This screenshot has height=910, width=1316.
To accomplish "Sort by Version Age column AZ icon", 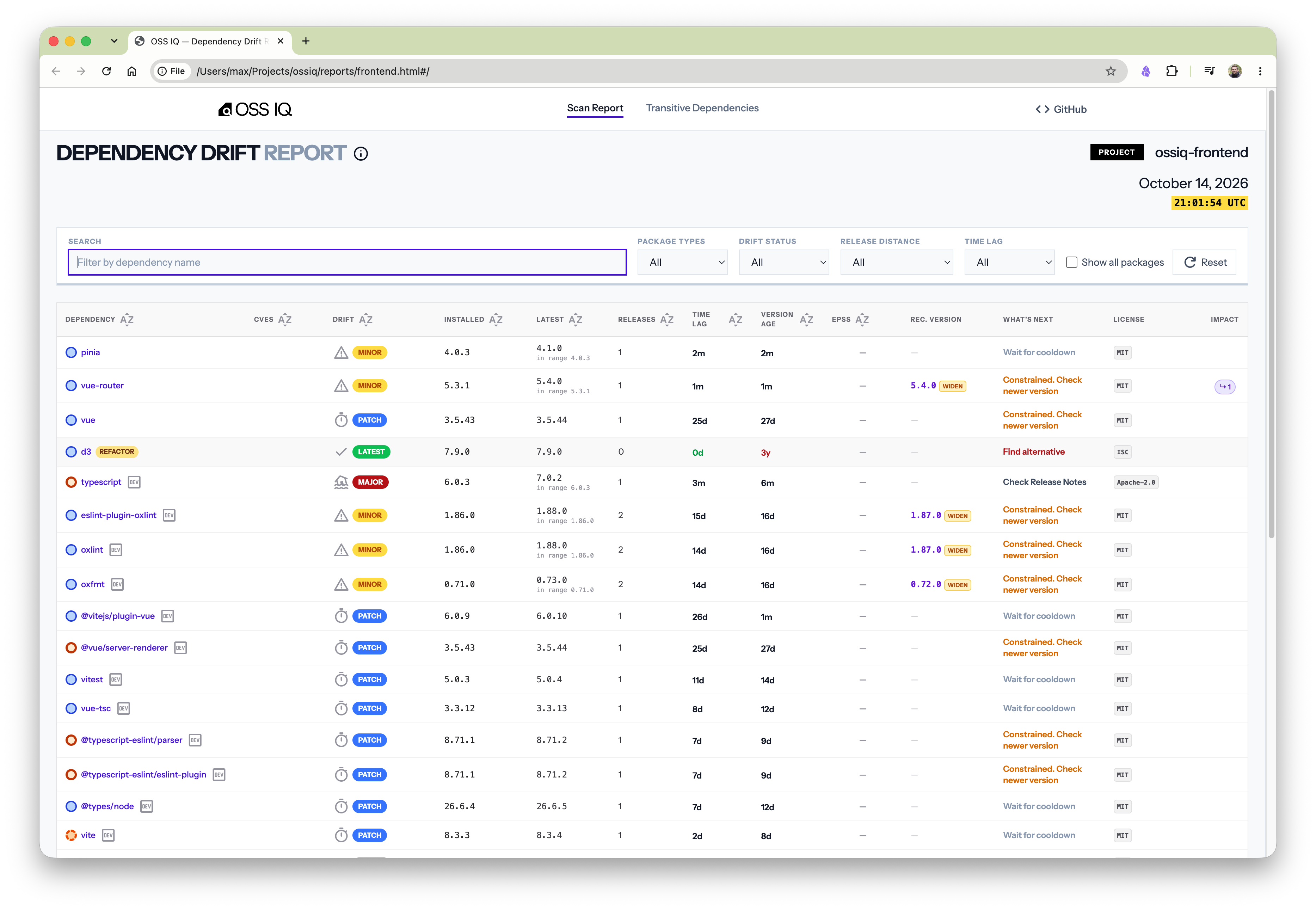I will tap(806, 319).
